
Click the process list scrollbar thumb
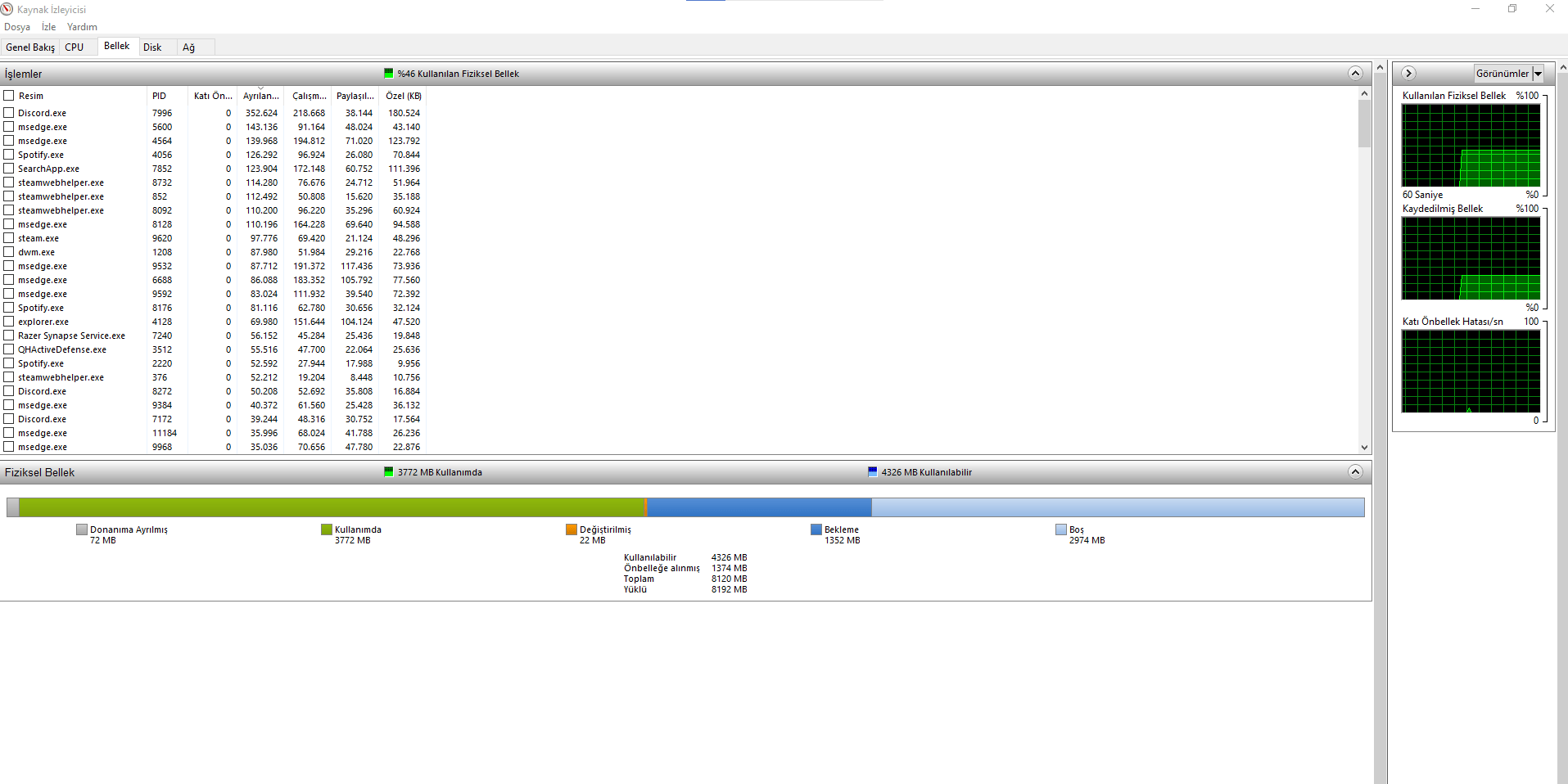[x=1364, y=124]
